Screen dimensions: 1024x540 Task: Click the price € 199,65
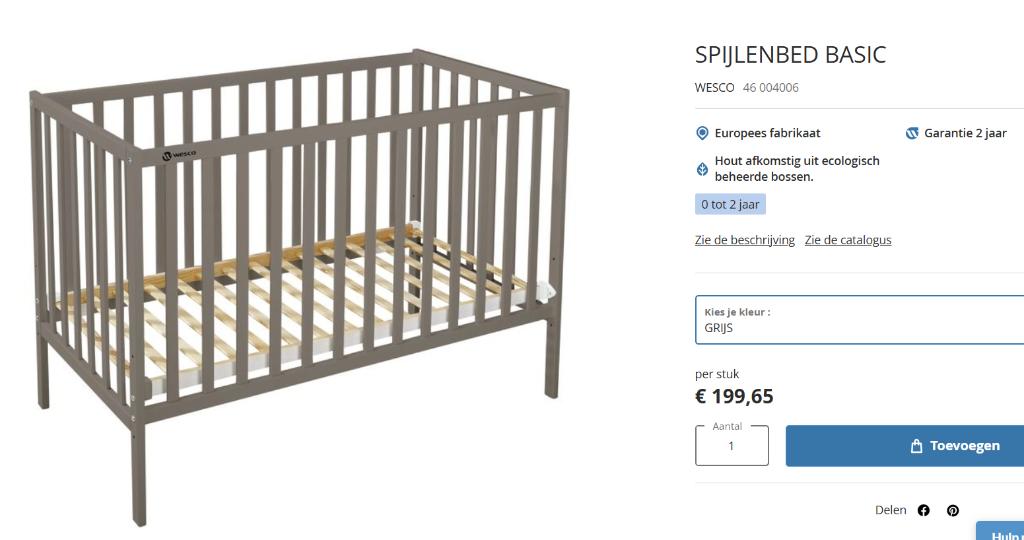(x=734, y=396)
